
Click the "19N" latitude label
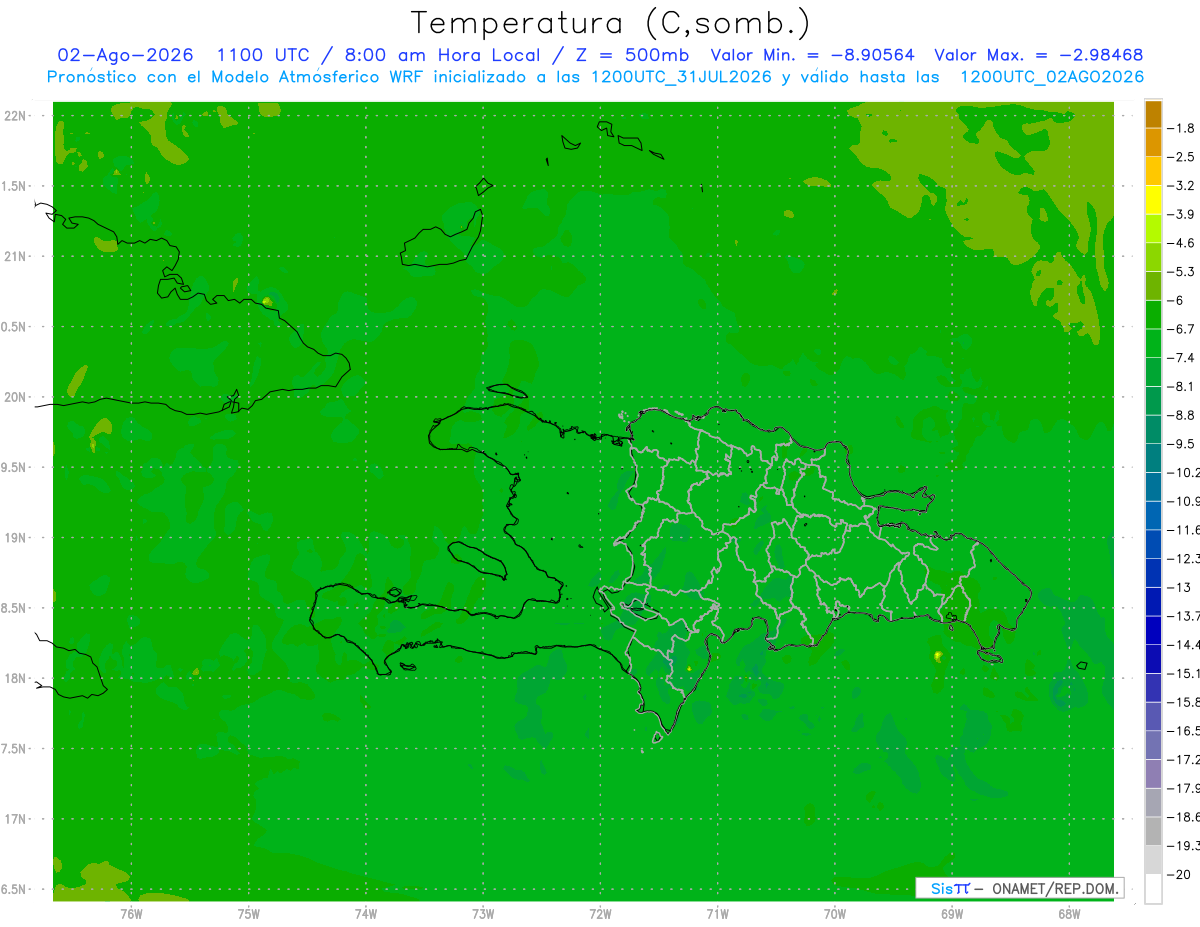tap(15, 538)
